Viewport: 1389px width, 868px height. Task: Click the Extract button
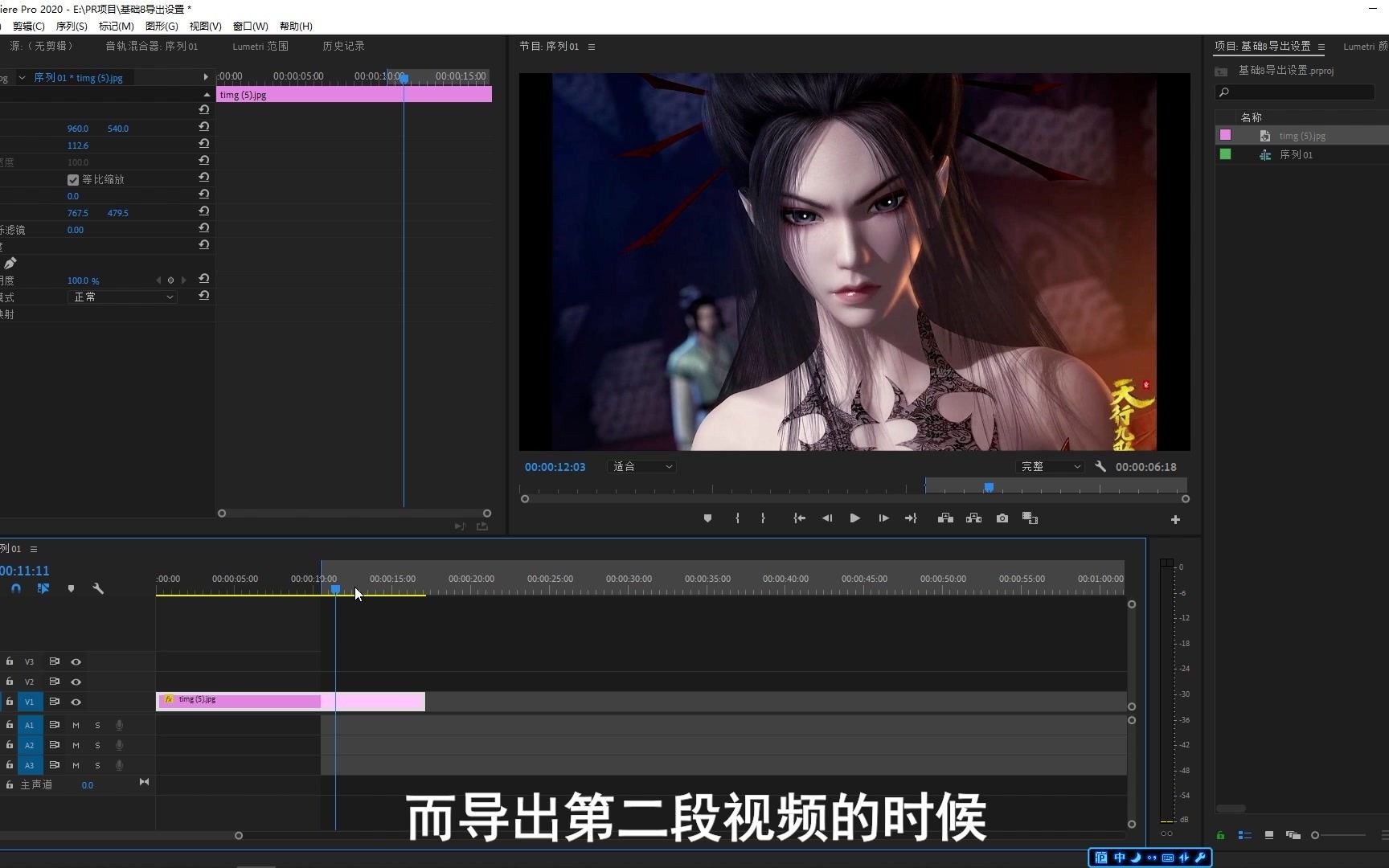pyautogui.click(x=973, y=518)
